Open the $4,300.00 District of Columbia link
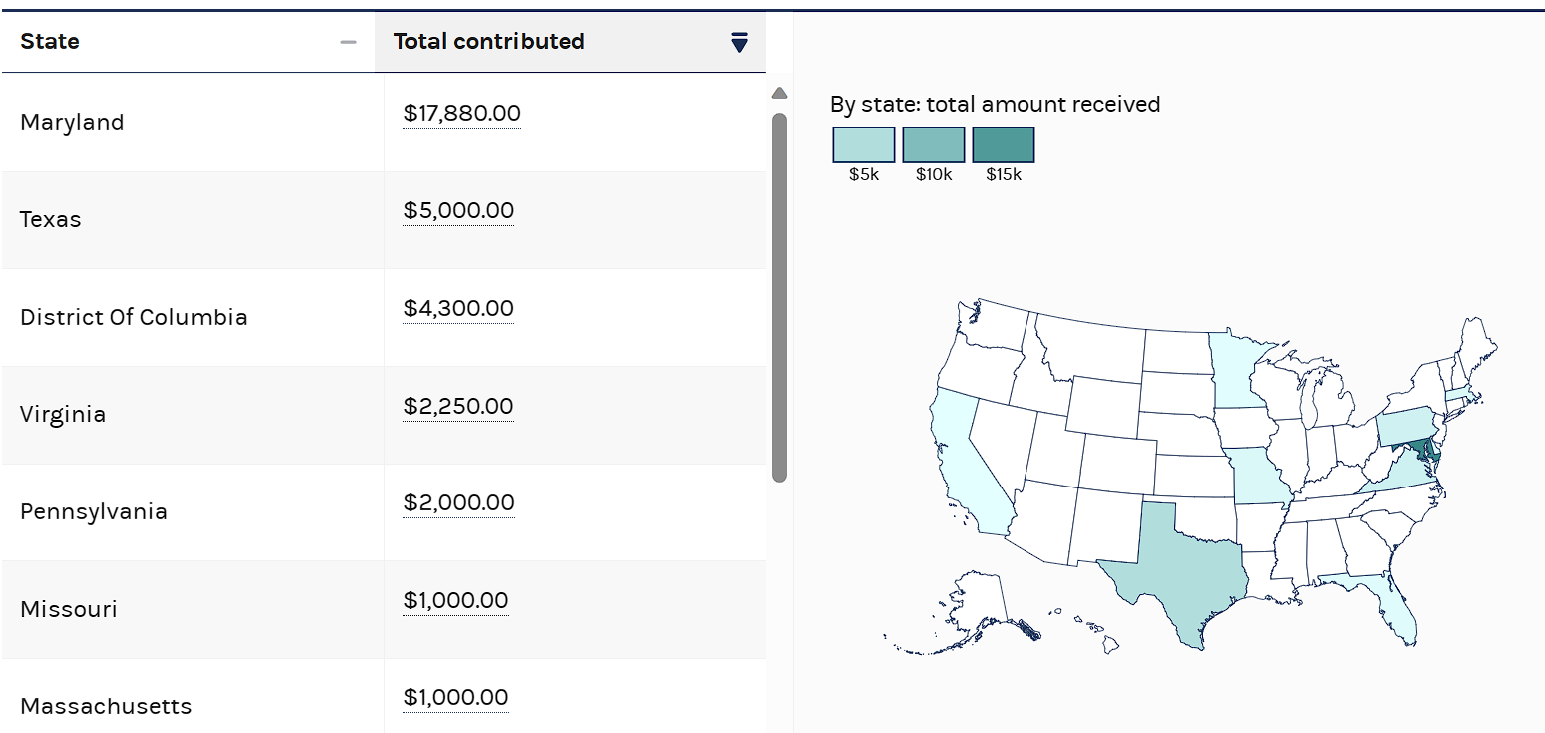 458,309
